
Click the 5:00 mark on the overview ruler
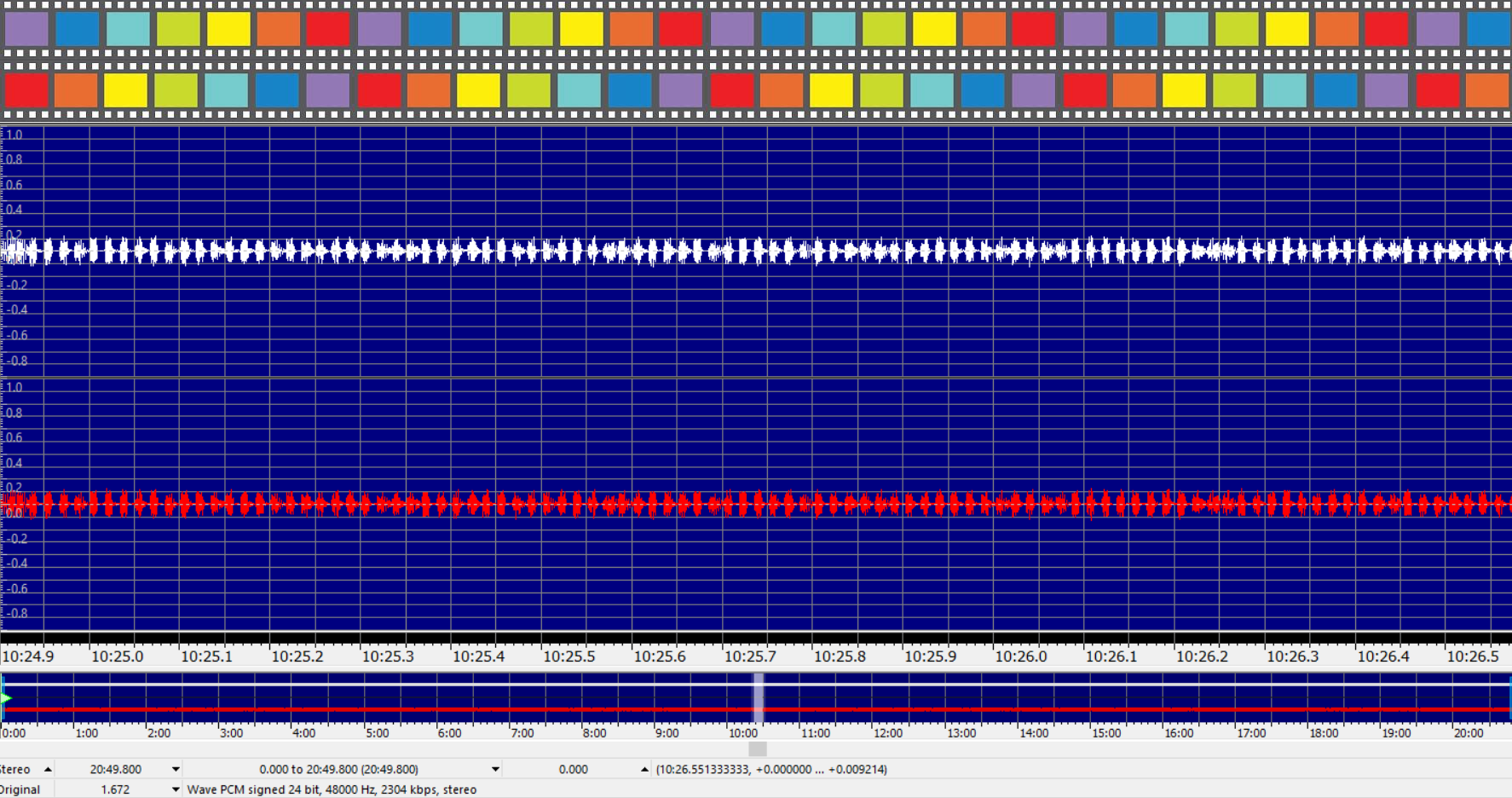(377, 733)
